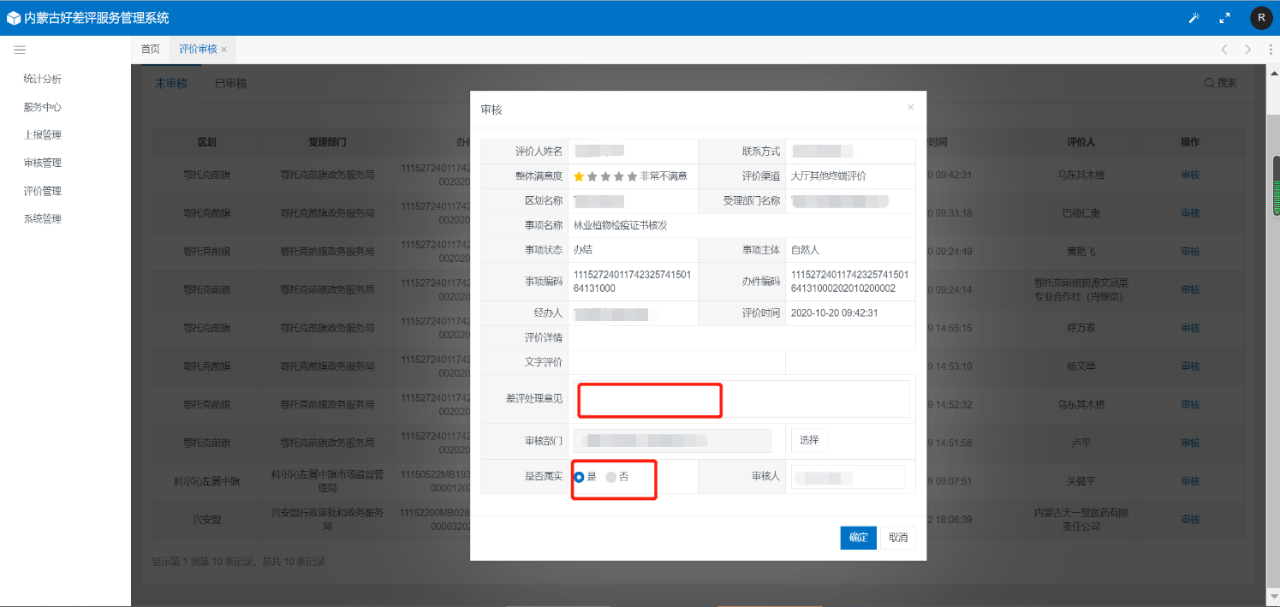Expand 服务中心 in the sidebar

click(x=43, y=107)
